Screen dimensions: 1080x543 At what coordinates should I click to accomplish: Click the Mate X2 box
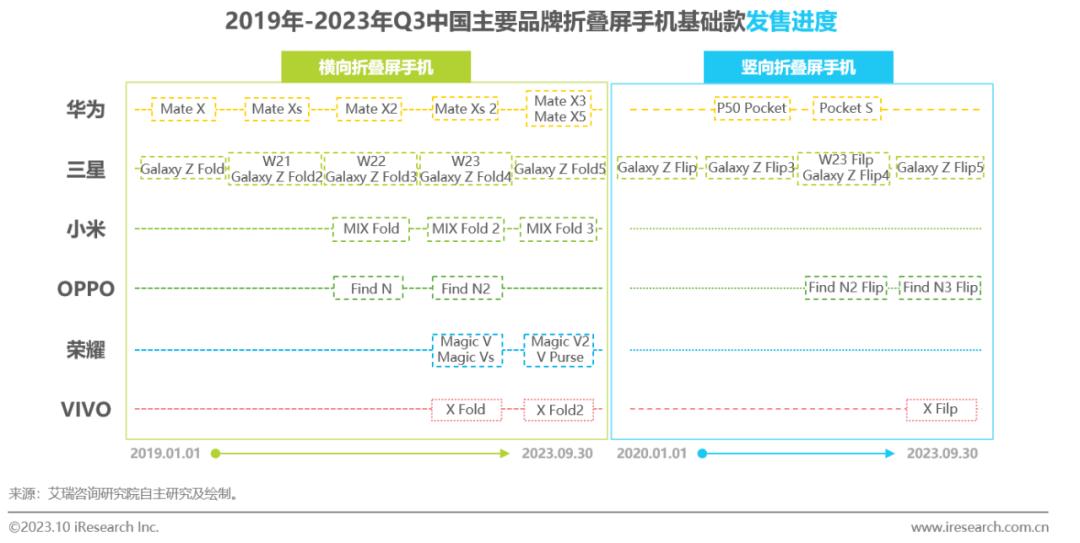(371, 109)
